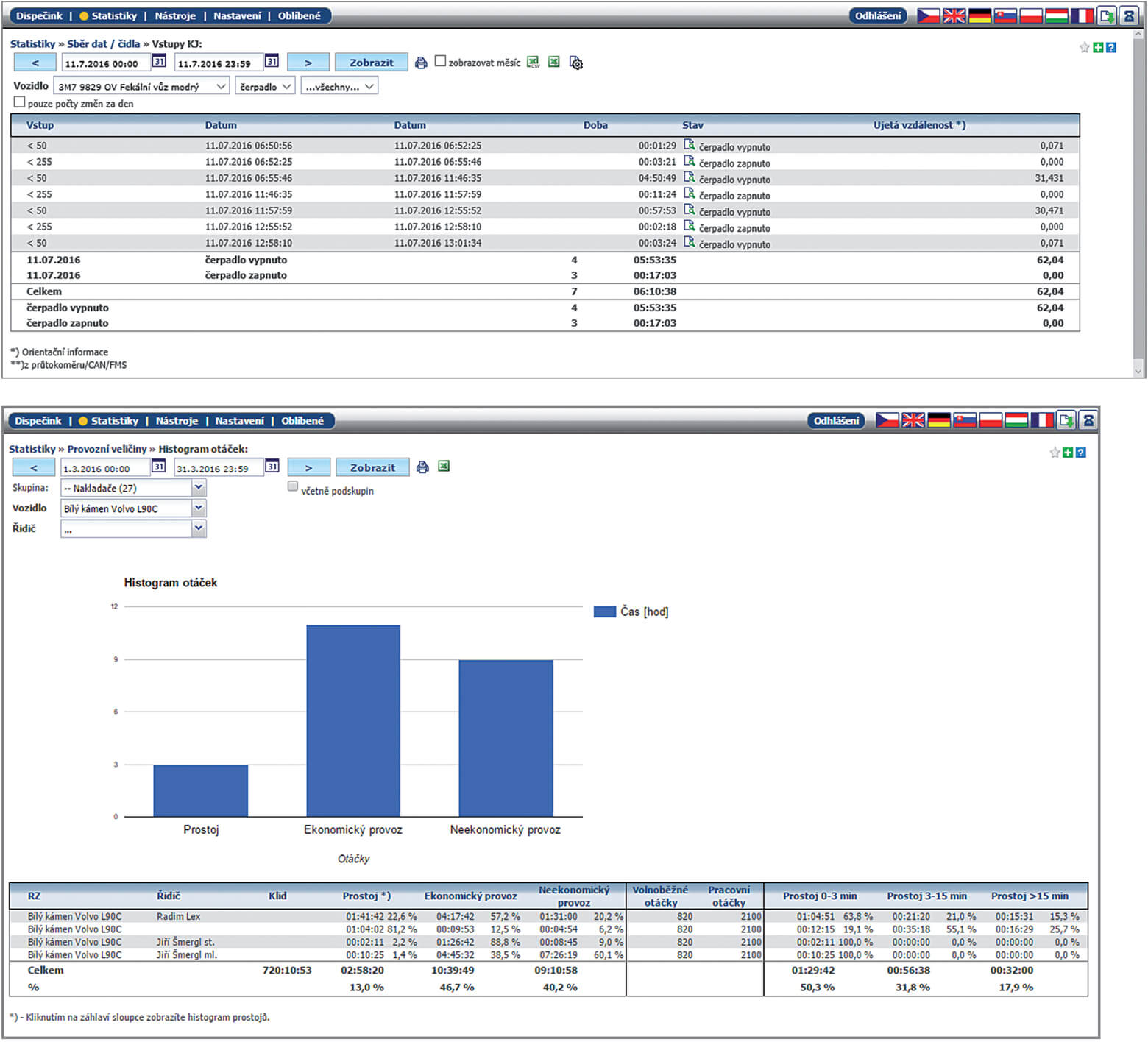Click 'Čas [hod]' legend color swatch

(x=605, y=612)
